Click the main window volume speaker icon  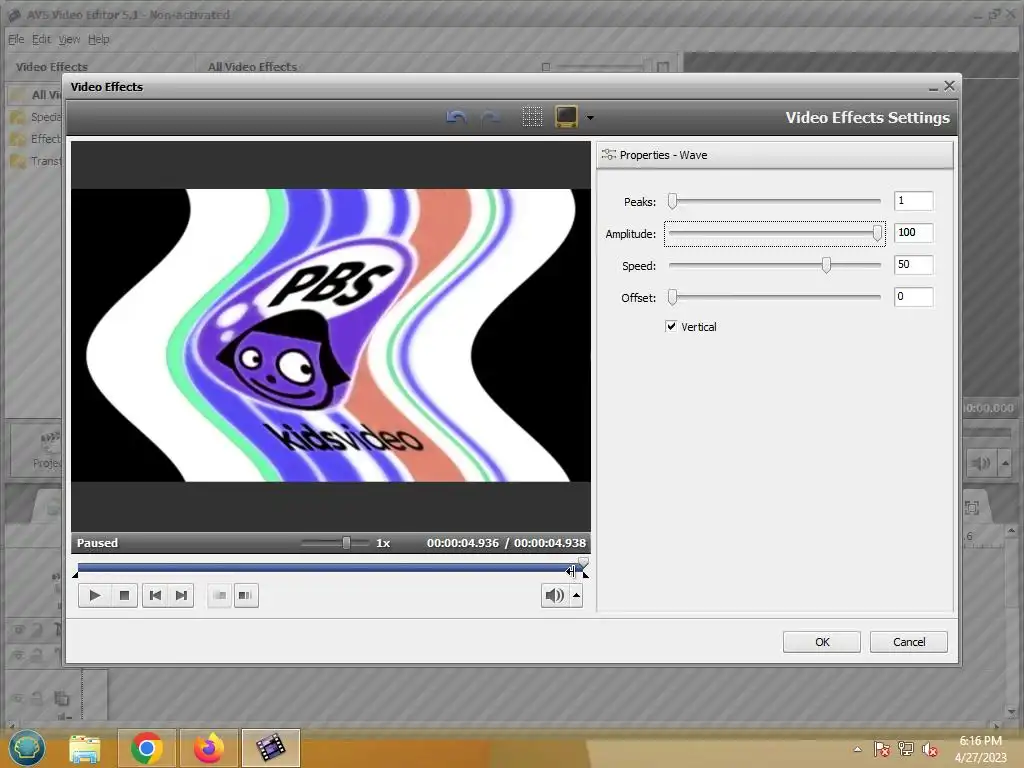(980, 464)
